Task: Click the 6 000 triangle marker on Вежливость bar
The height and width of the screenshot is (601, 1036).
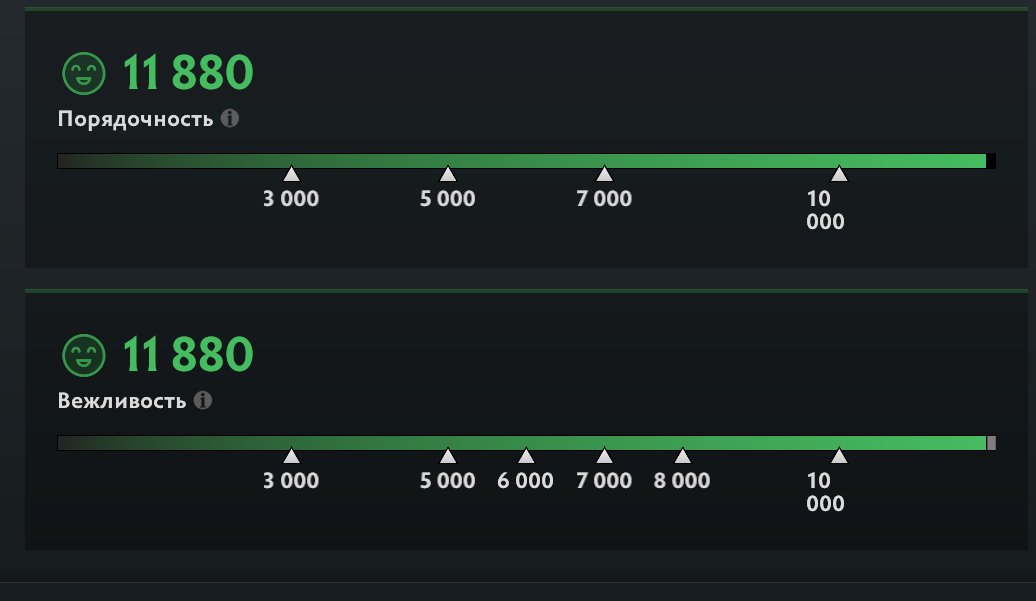Action: (x=526, y=456)
